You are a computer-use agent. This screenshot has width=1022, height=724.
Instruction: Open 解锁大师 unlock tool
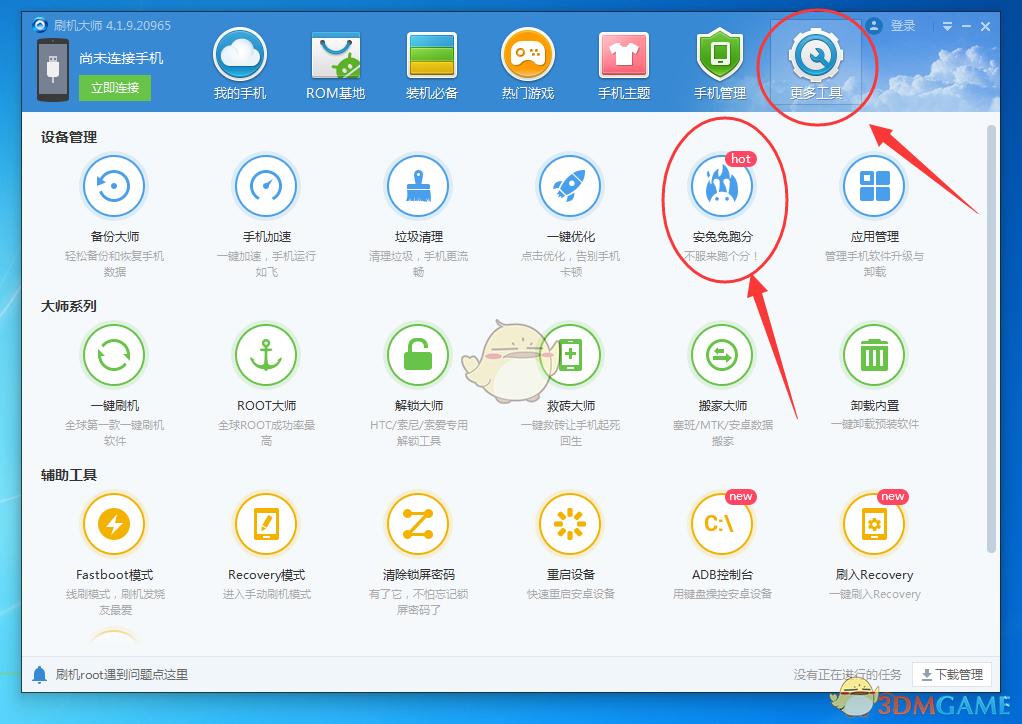[418, 355]
